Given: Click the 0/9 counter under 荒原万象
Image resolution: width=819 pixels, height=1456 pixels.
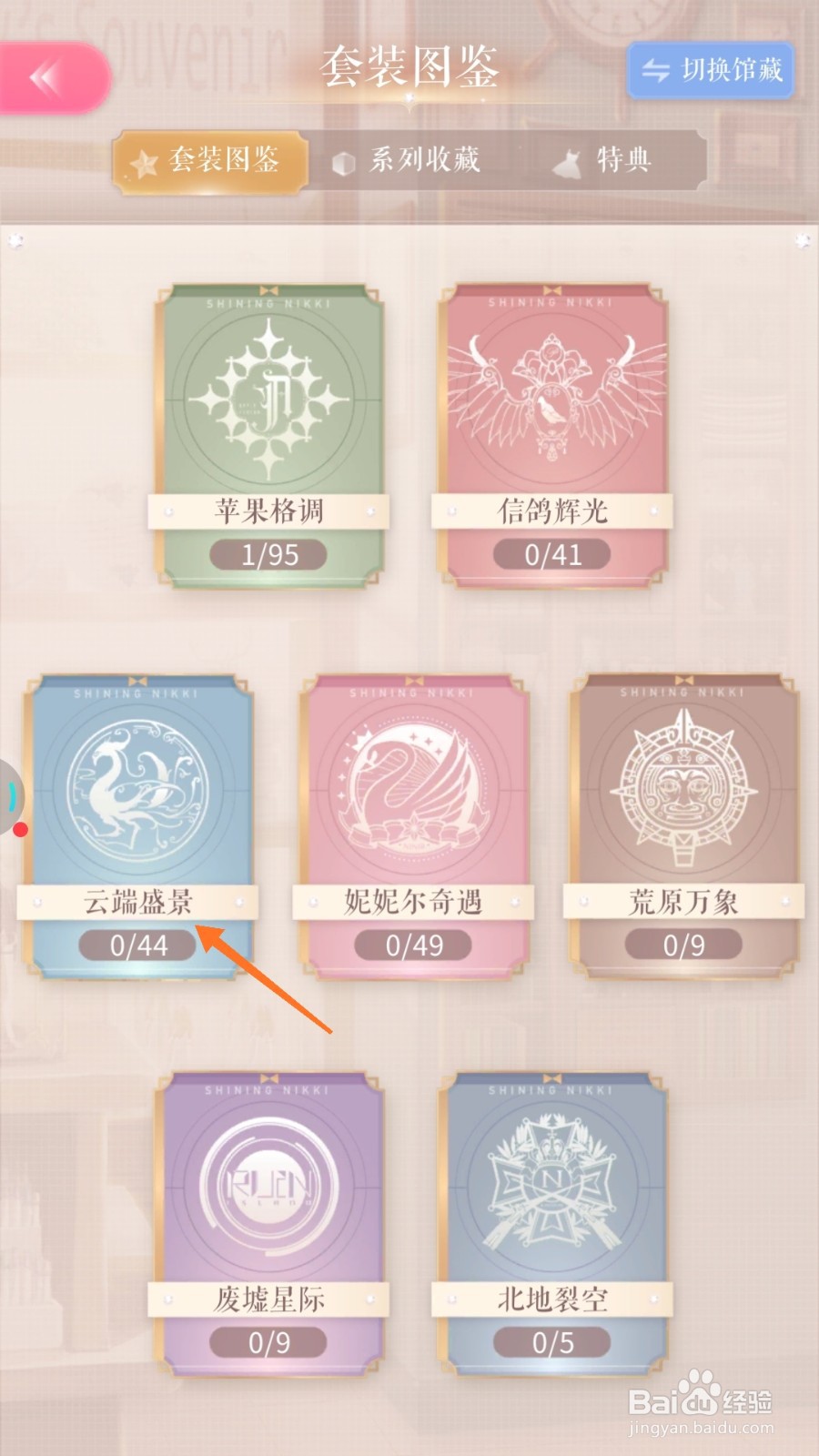Looking at the screenshot, I should pos(683,945).
